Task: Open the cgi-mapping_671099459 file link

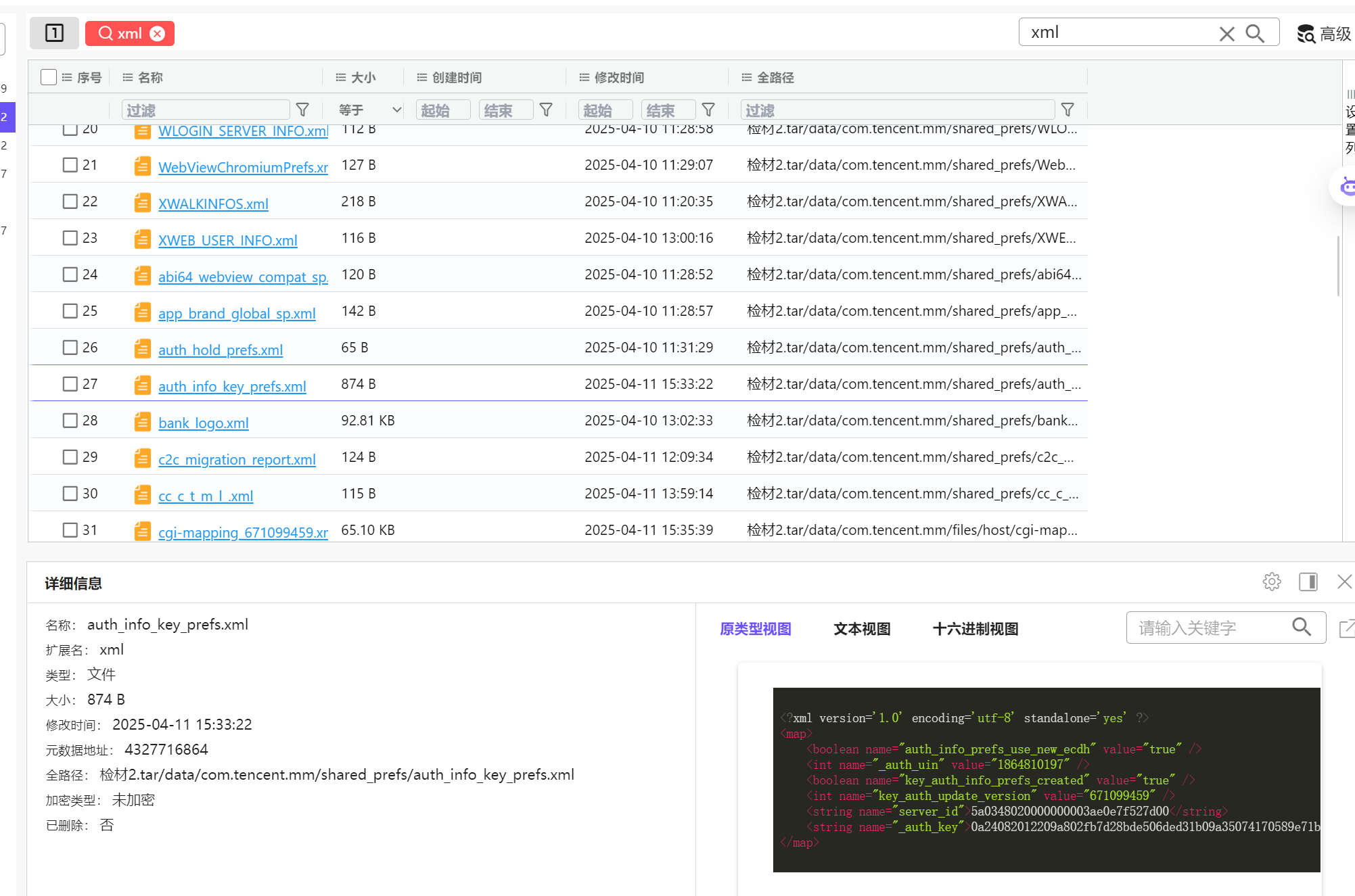Action: (x=243, y=532)
